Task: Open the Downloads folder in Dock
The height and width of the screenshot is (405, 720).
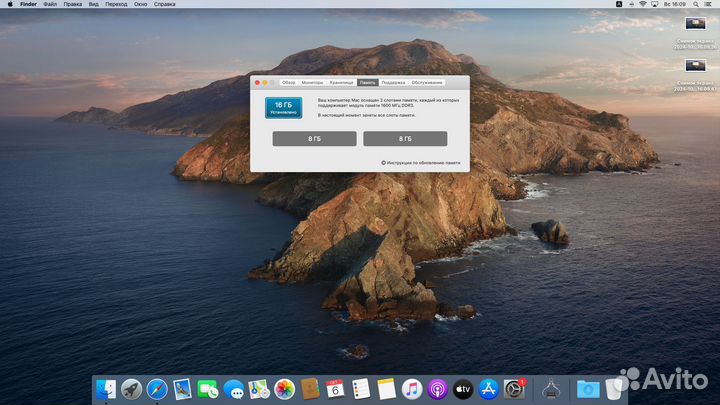Action: (x=588, y=389)
